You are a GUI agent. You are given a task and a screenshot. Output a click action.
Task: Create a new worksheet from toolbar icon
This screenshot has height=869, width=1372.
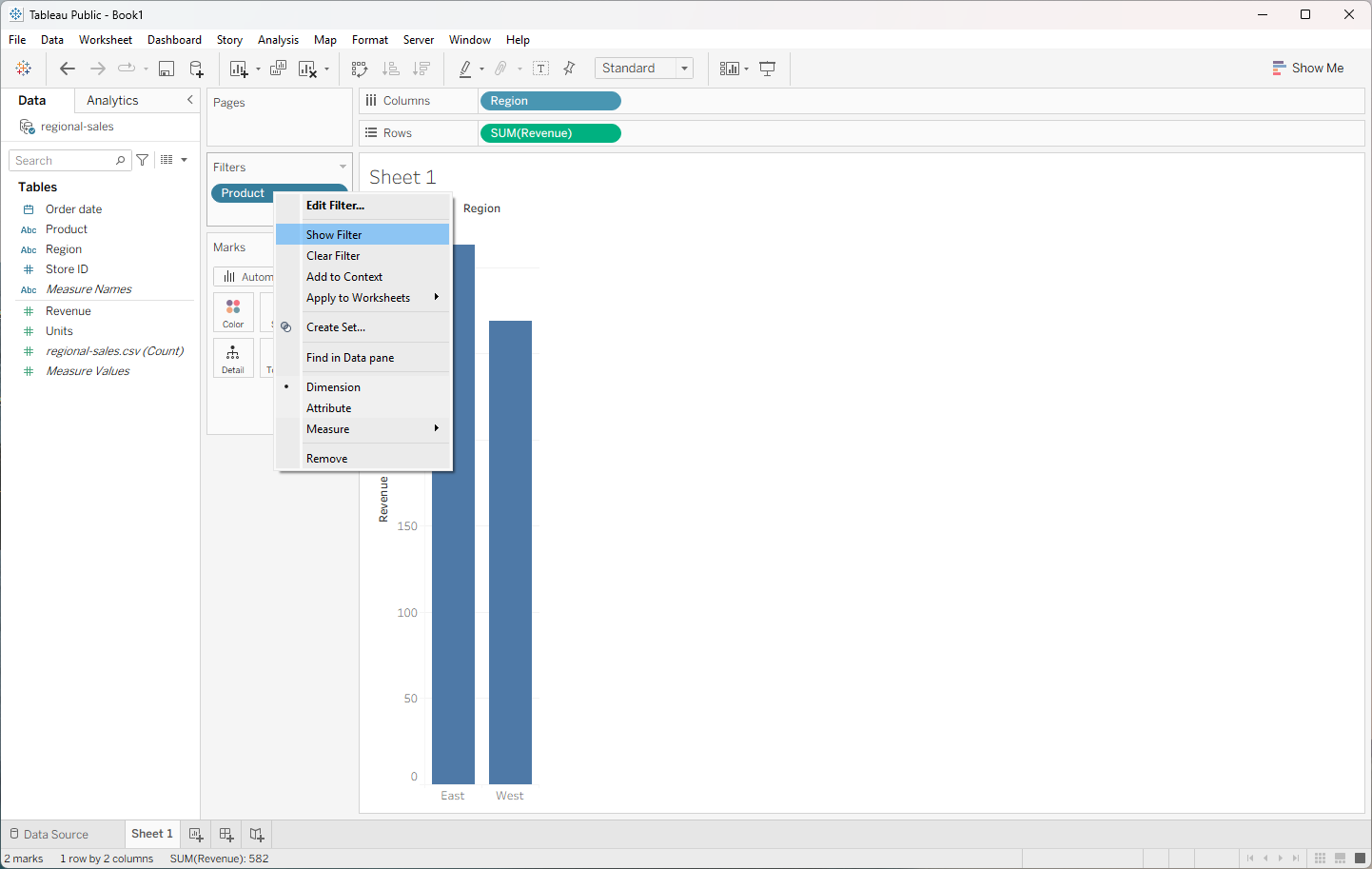coord(239,69)
